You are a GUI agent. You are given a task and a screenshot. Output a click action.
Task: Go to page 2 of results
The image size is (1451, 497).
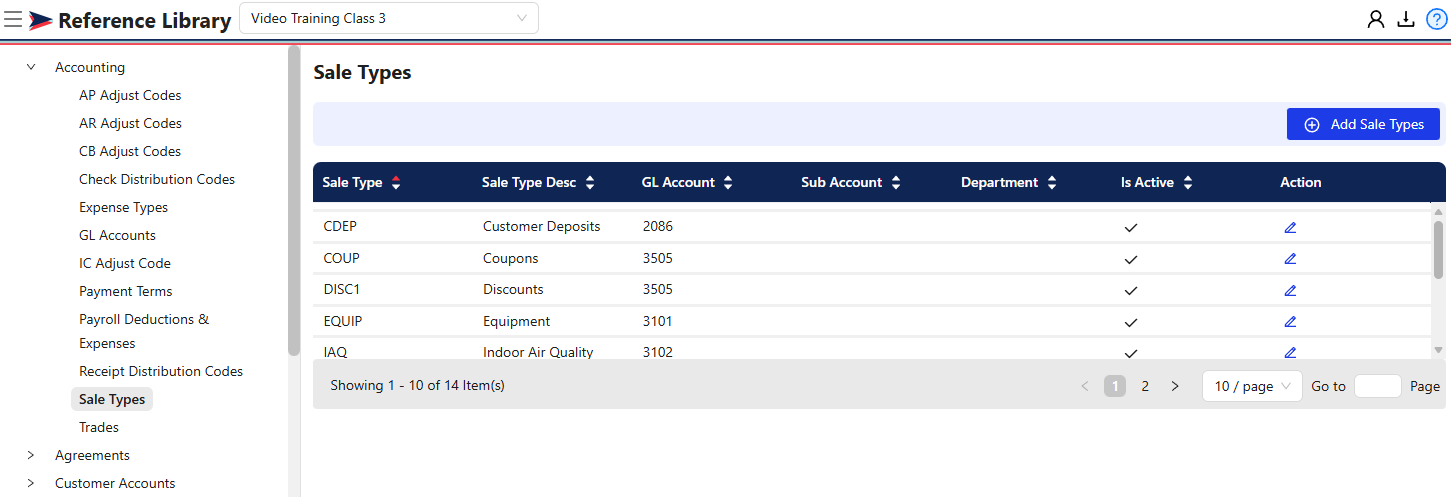coord(1145,386)
